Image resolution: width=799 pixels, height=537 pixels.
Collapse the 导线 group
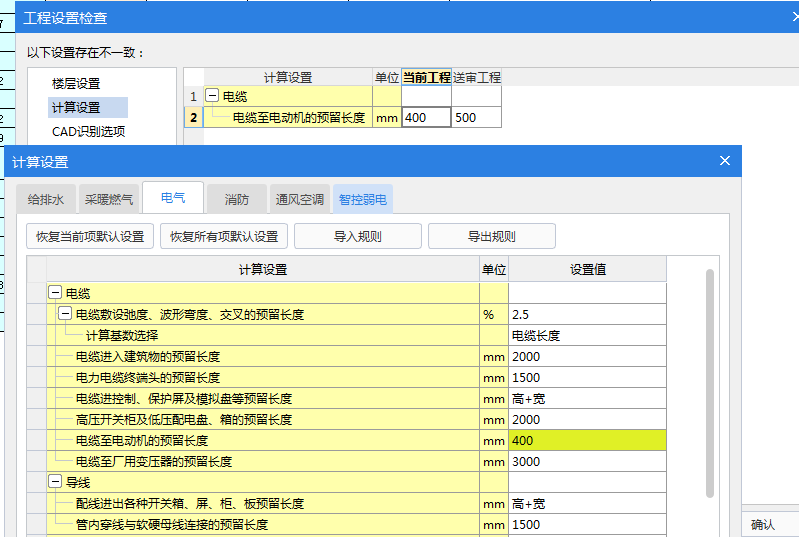[x=55, y=482]
